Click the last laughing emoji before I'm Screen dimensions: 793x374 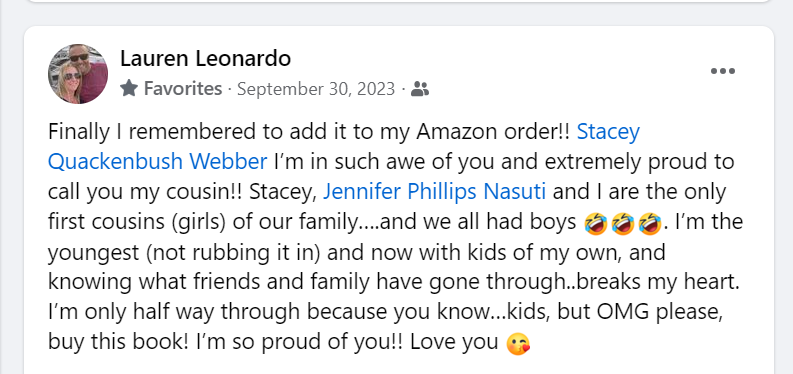649,223
